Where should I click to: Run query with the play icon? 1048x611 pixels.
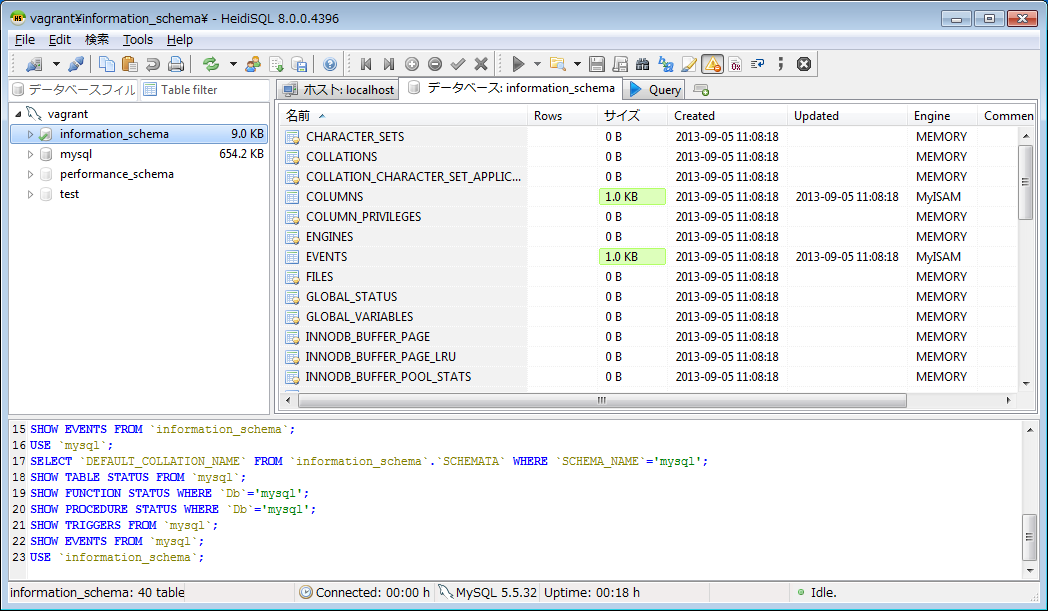click(x=518, y=64)
